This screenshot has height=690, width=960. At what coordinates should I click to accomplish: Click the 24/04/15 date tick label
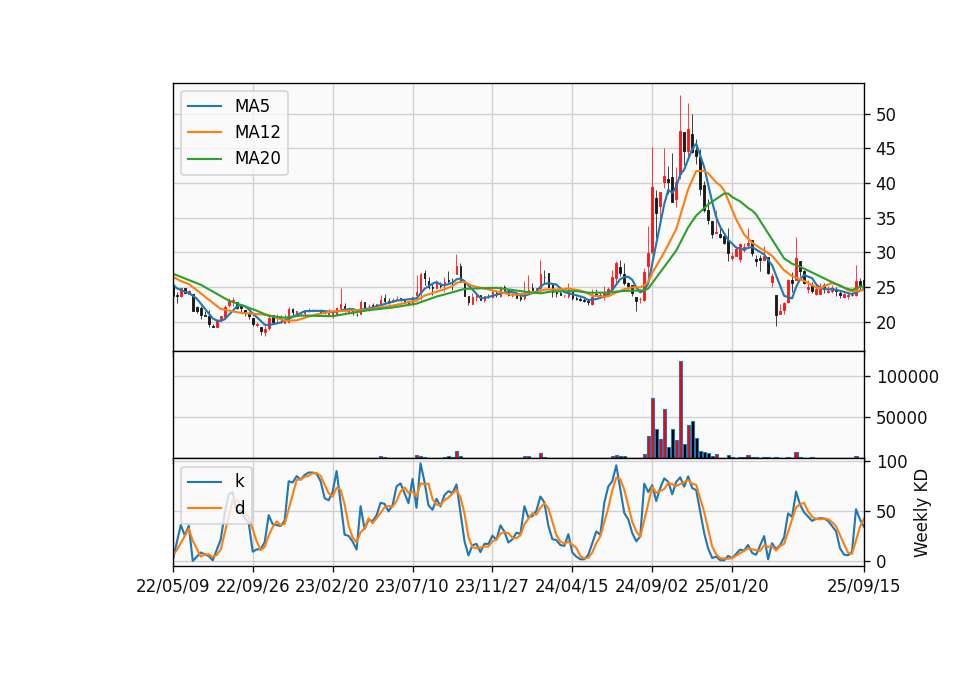[572, 586]
